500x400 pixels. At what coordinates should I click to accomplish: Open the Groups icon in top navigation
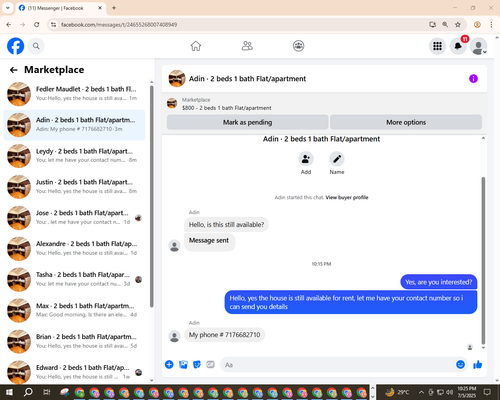coord(298,46)
